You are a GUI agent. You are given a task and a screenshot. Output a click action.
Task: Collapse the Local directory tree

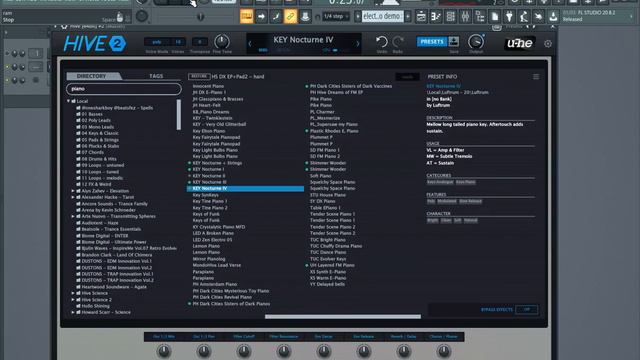point(69,101)
